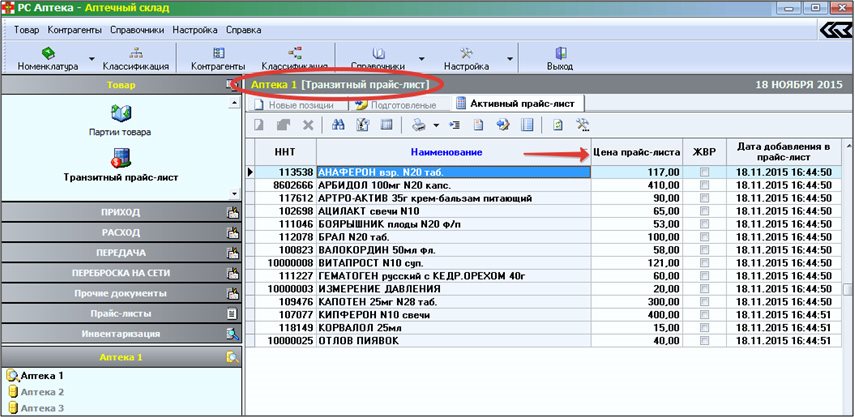Viewport: 855px width, 417px height.
Task: Select the ВИТАПРОСТ N10 суп. row
Action: [x=543, y=263]
